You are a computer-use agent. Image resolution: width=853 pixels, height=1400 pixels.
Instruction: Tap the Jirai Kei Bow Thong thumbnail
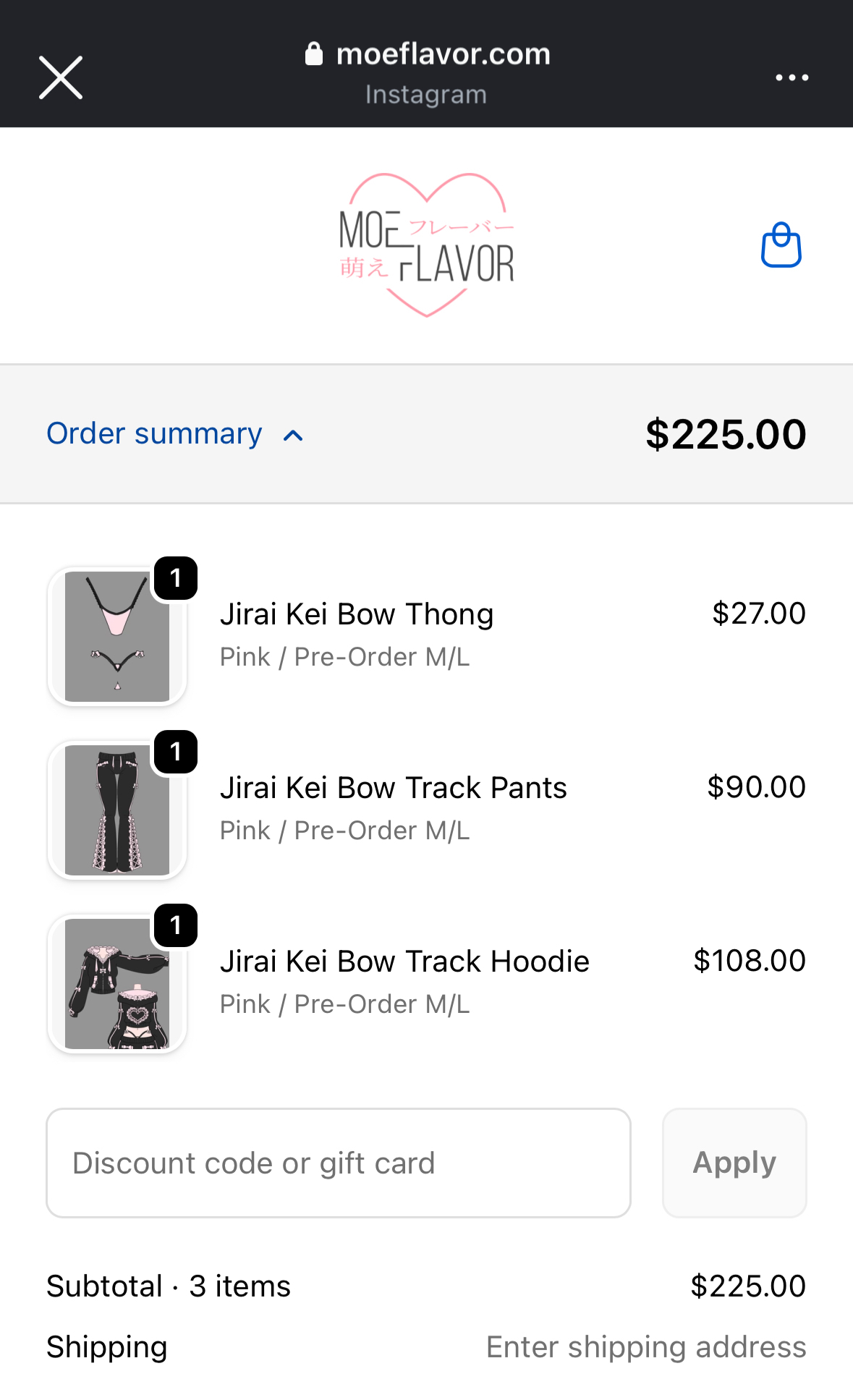pos(117,637)
